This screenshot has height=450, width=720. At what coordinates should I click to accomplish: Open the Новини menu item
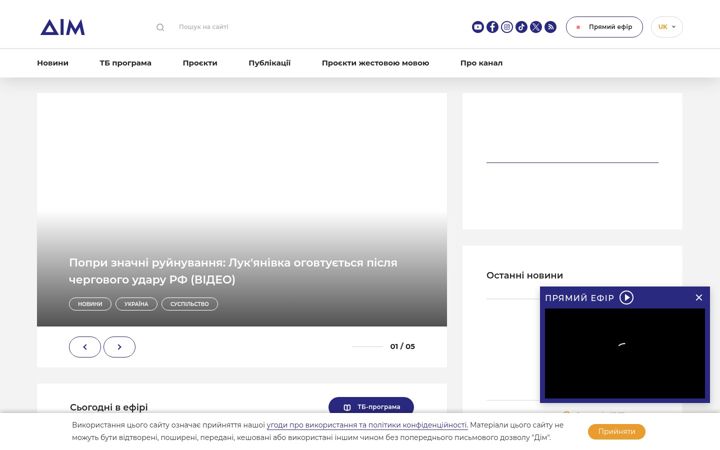[53, 63]
